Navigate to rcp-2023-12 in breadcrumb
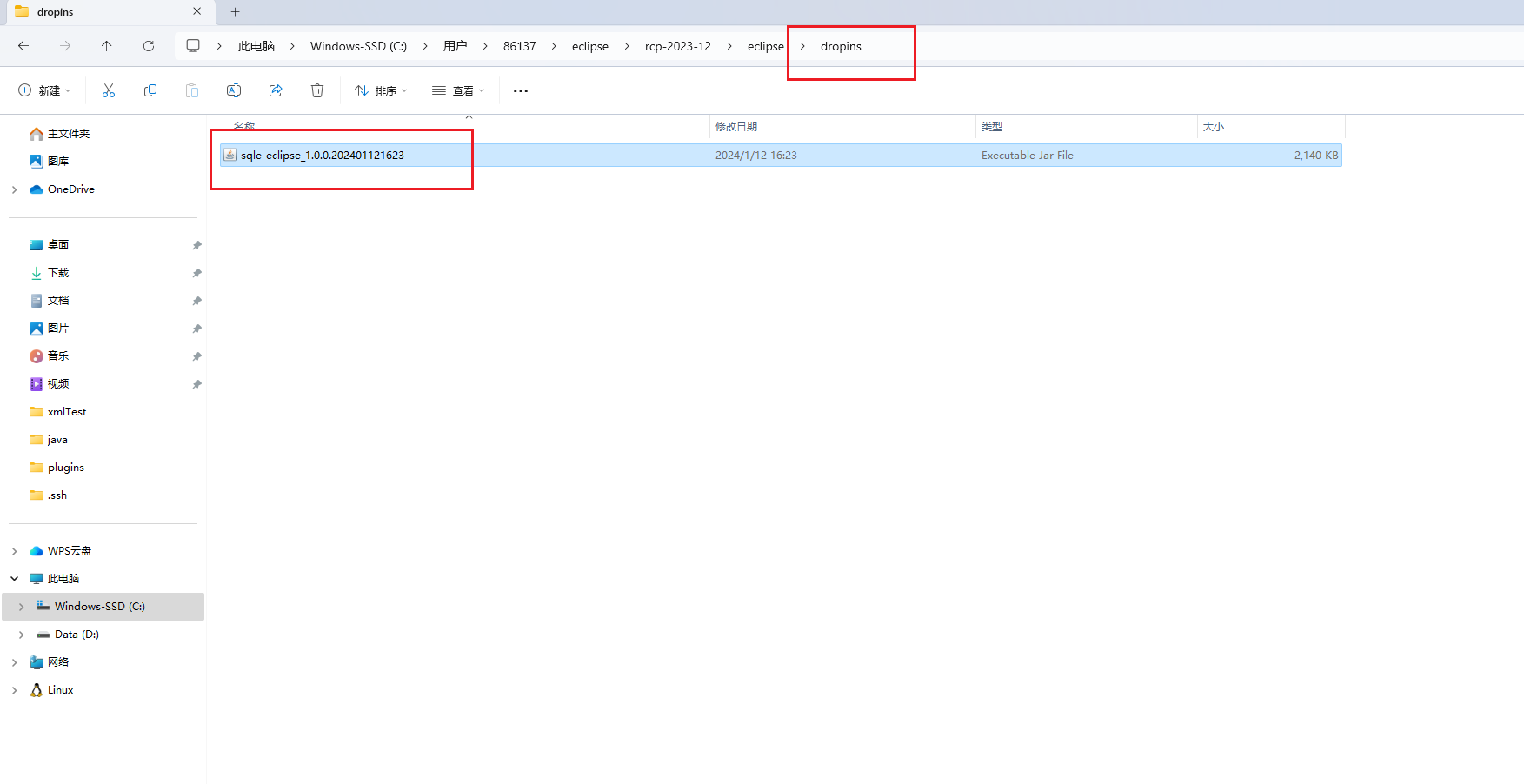Image resolution: width=1524 pixels, height=784 pixels. tap(678, 46)
